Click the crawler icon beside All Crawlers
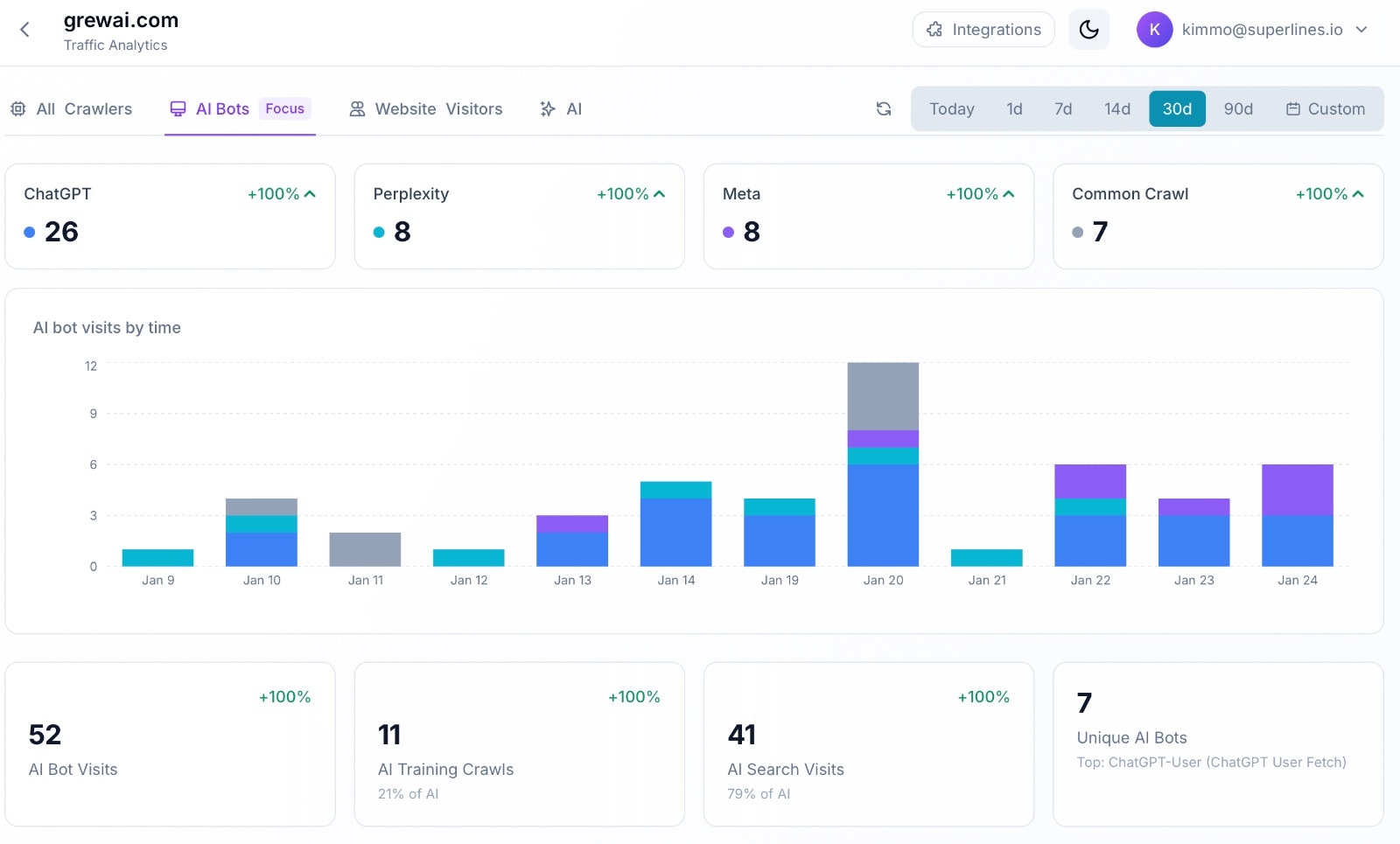 click(17, 108)
